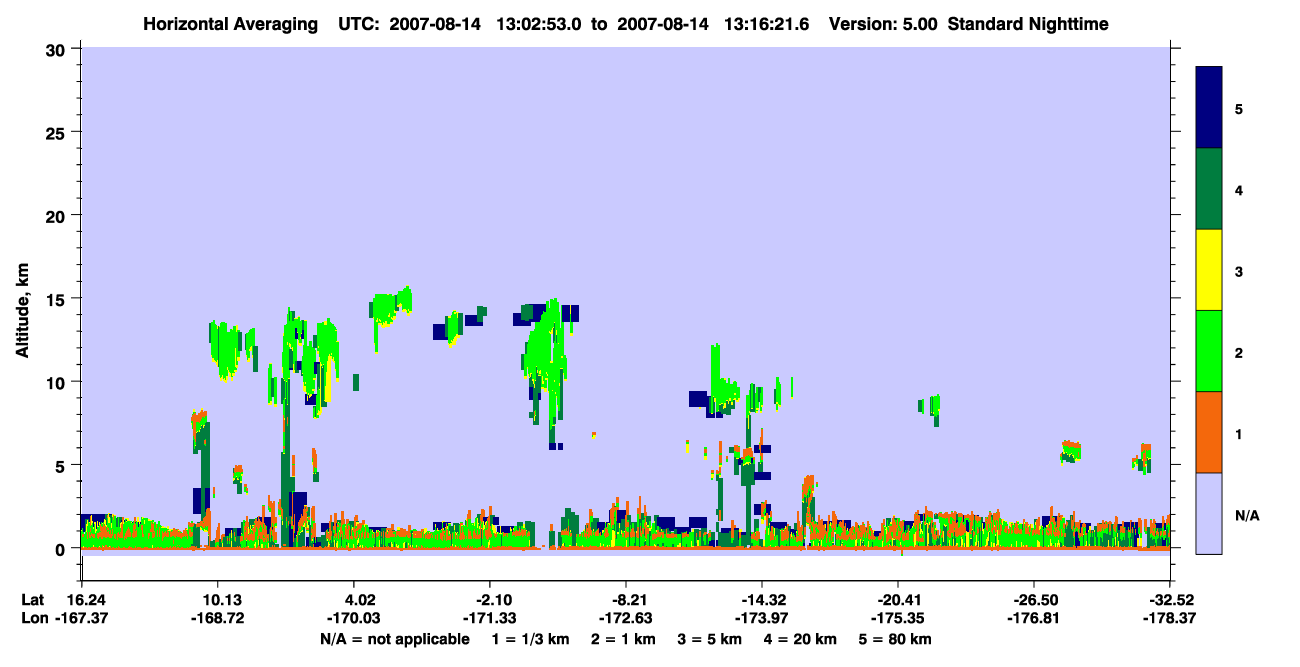Click the latitude value -14.32
The image size is (1300, 667).
click(x=762, y=600)
